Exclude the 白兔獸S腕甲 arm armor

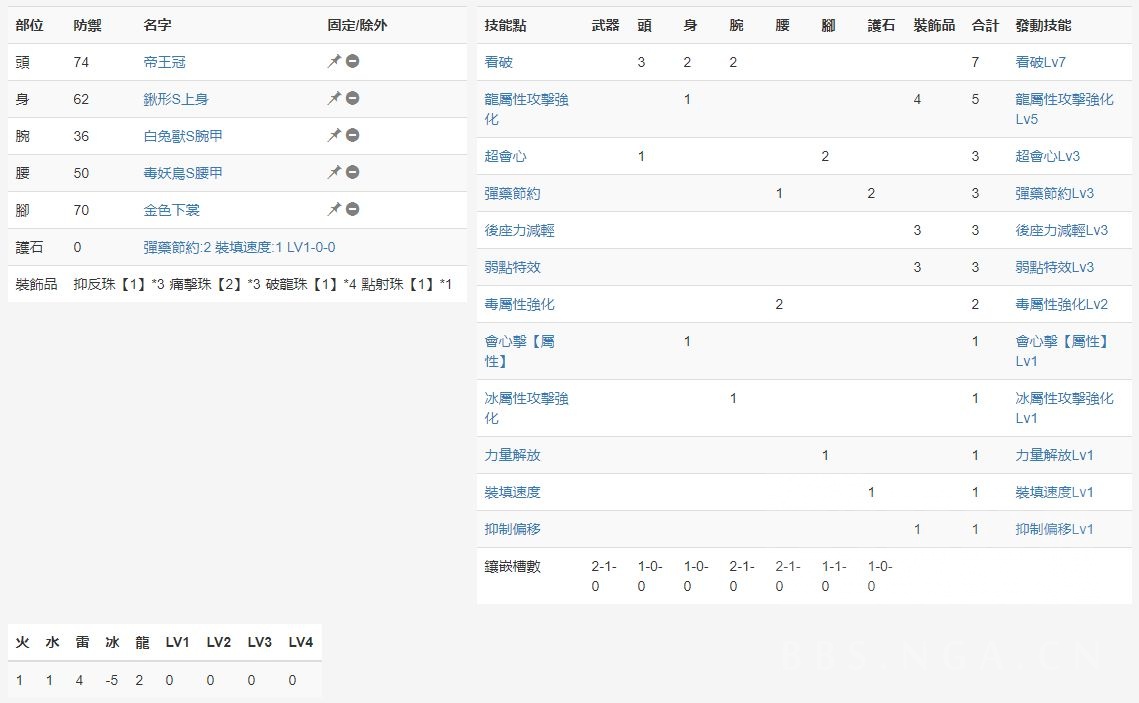352,136
